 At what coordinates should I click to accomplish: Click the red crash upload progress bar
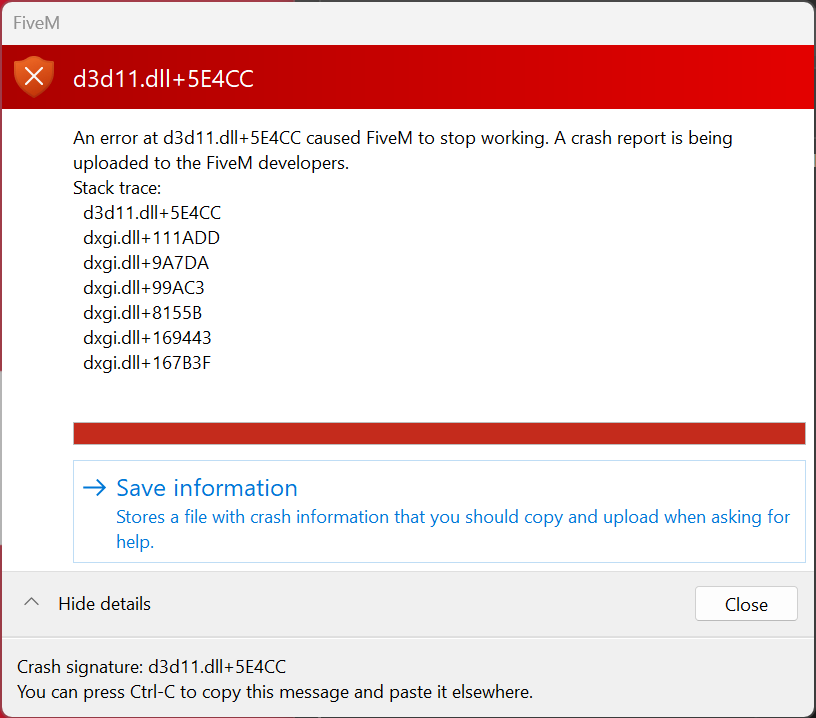[x=439, y=433]
